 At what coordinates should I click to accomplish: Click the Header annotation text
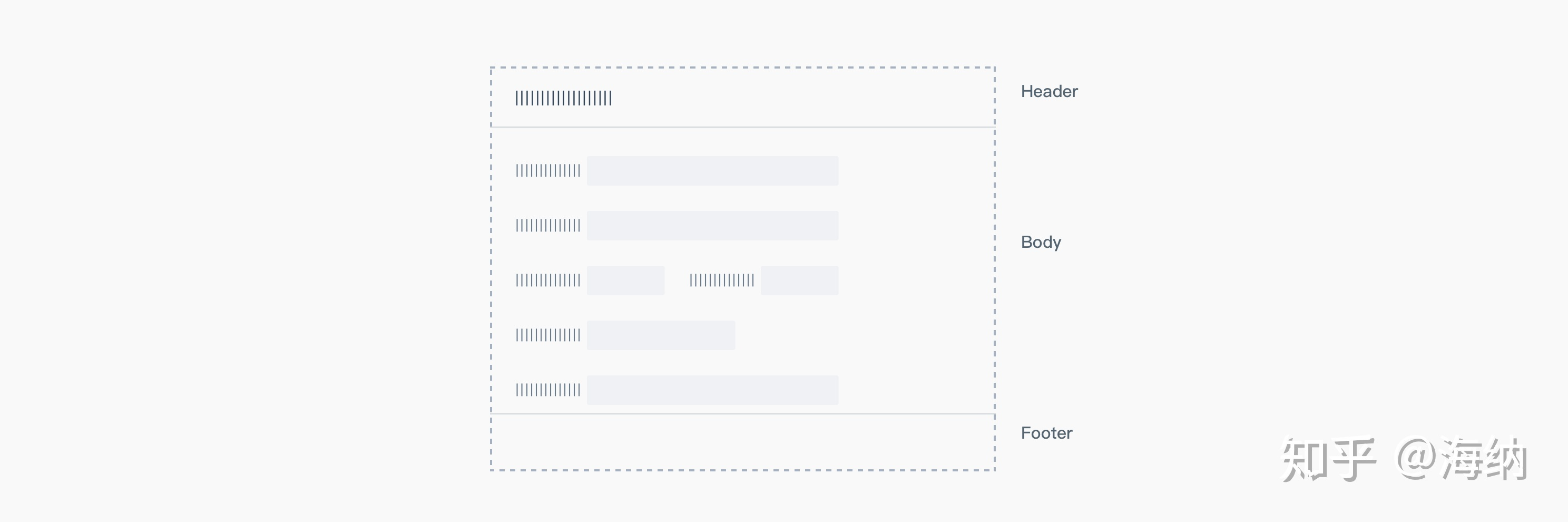tap(1050, 91)
